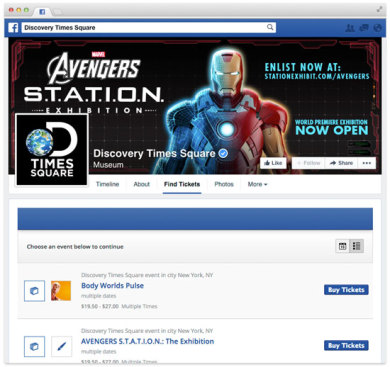The image size is (390, 367).
Task: Switch to list view icon
Action: (x=356, y=246)
